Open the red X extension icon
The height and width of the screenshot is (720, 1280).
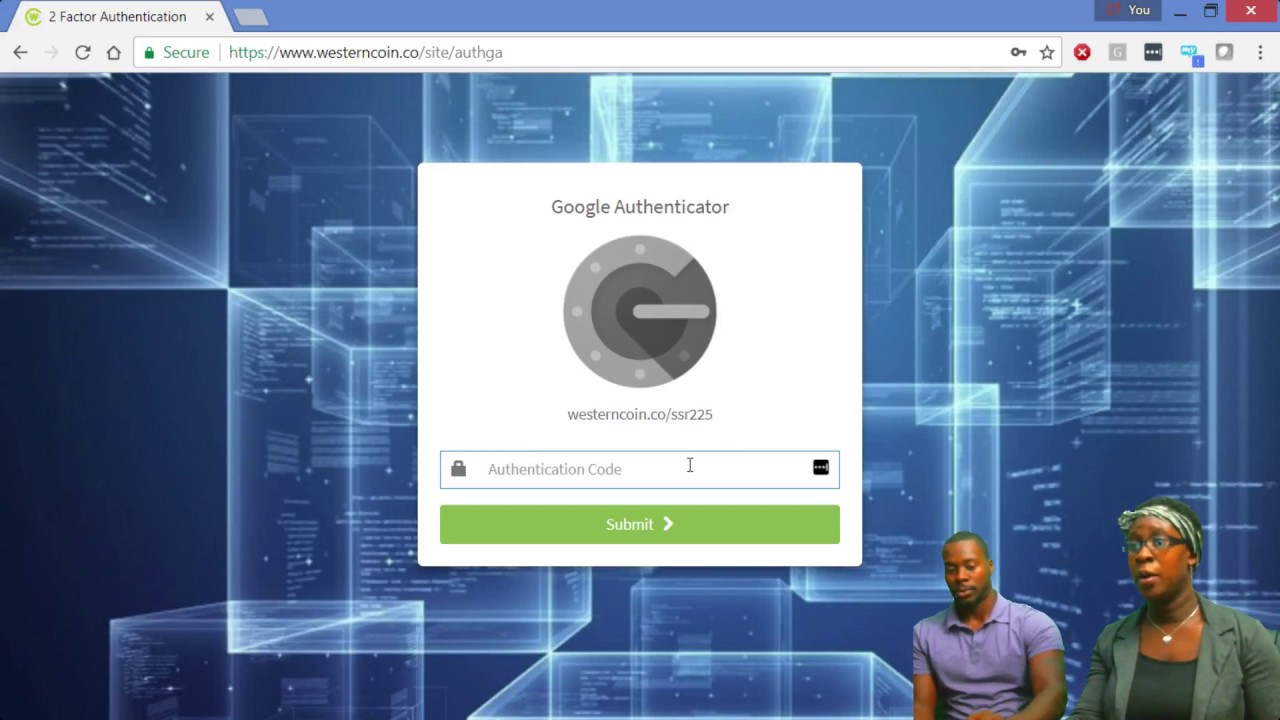click(x=1082, y=52)
